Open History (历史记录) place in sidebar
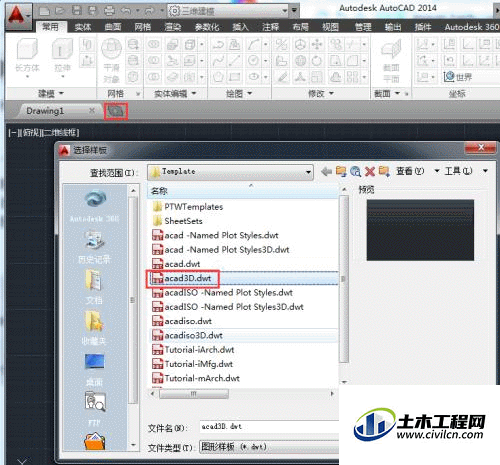This screenshot has width=500, height=465. [x=95, y=247]
